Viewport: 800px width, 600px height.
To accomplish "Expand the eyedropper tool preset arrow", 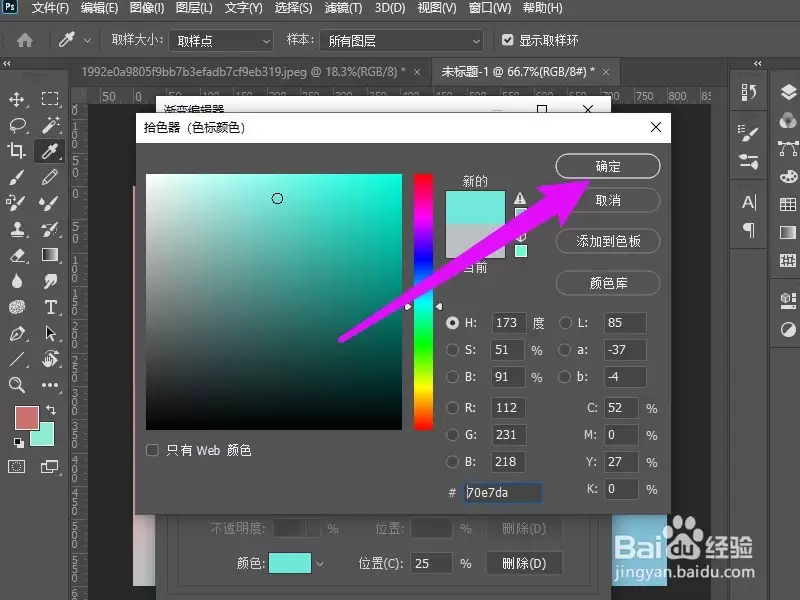I will pos(87,40).
